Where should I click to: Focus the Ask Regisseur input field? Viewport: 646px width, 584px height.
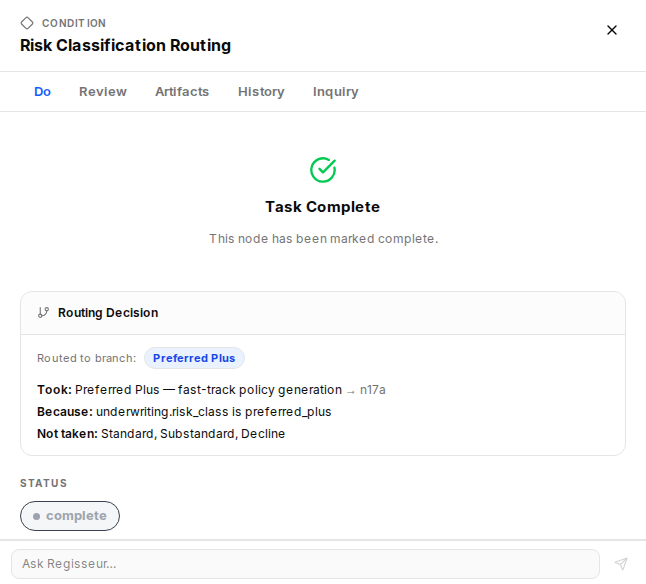pyautogui.click(x=305, y=563)
